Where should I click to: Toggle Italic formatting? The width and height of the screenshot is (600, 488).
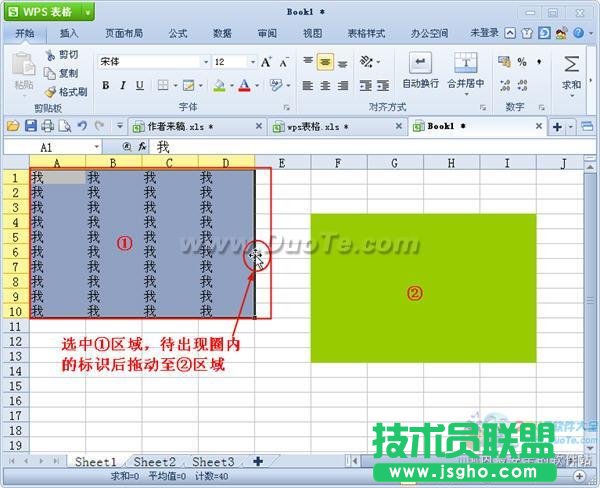coord(123,85)
